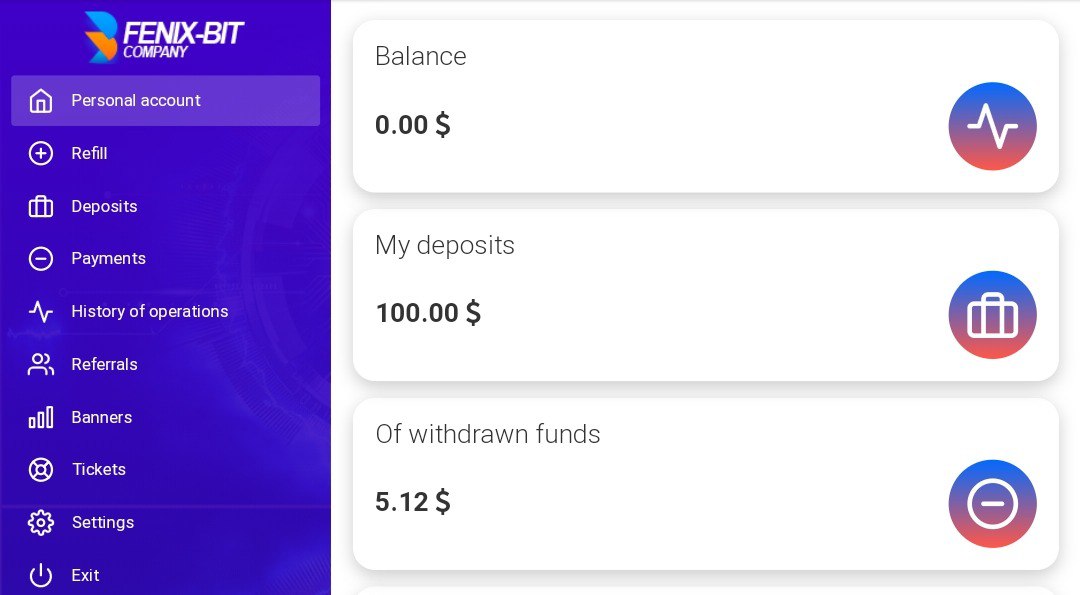This screenshot has height=595, width=1080.
Task: Click the bar chart Banners icon
Action: (41, 417)
